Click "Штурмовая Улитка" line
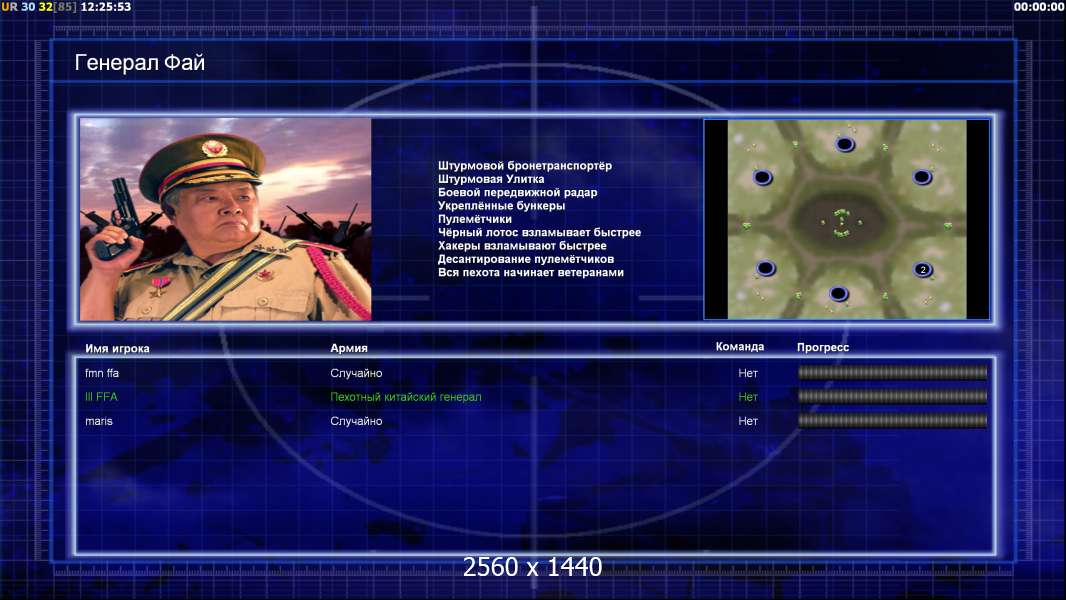The height and width of the screenshot is (600, 1066). [491, 179]
